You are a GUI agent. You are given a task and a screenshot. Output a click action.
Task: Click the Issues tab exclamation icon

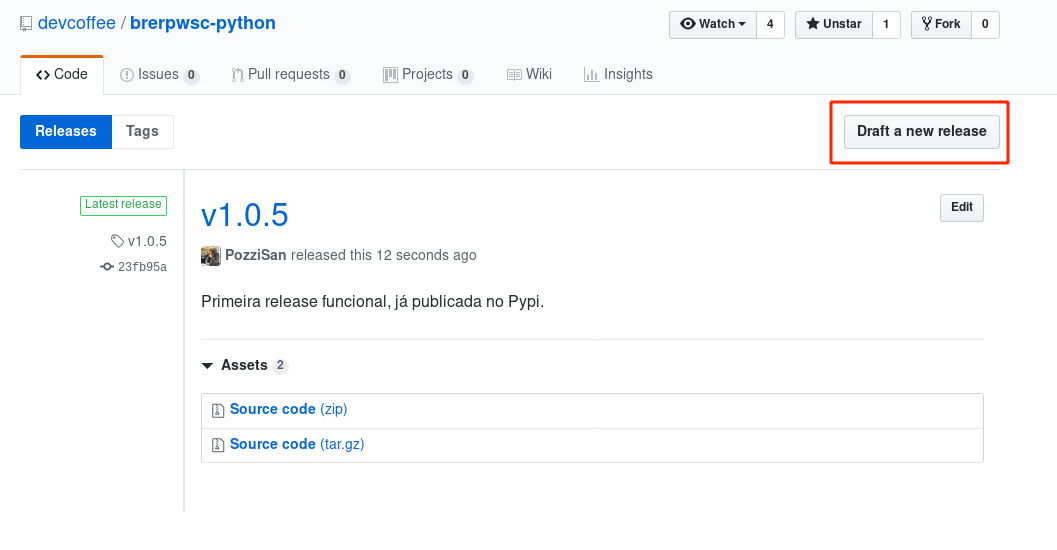[x=127, y=75]
